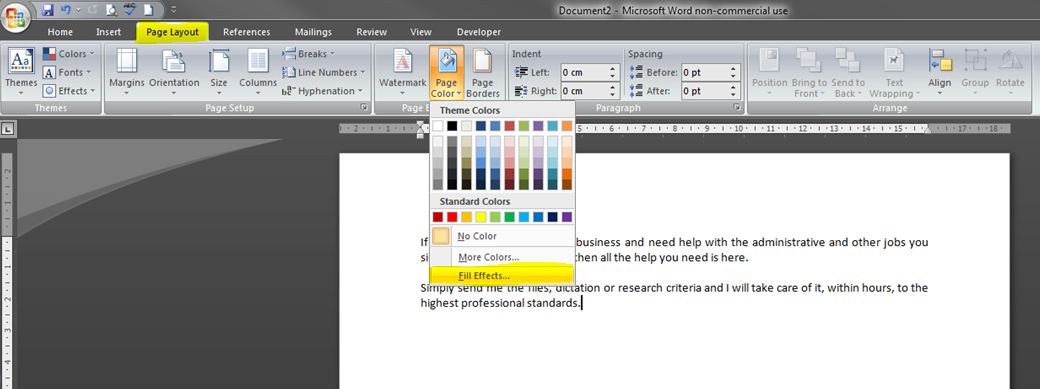Open the Developer tab
The width and height of the screenshot is (1040, 389).
(479, 32)
